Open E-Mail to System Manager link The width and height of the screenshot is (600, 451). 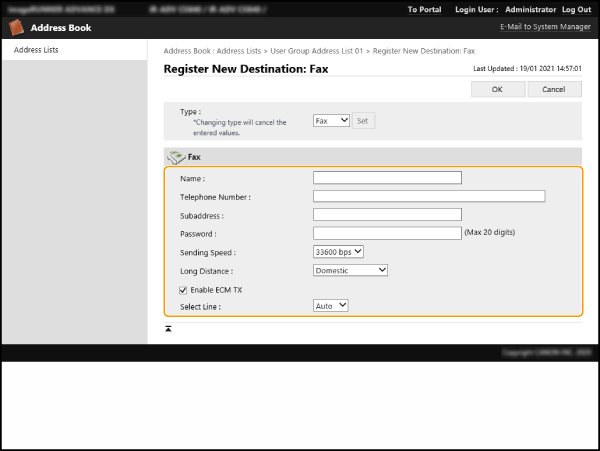pos(546,28)
